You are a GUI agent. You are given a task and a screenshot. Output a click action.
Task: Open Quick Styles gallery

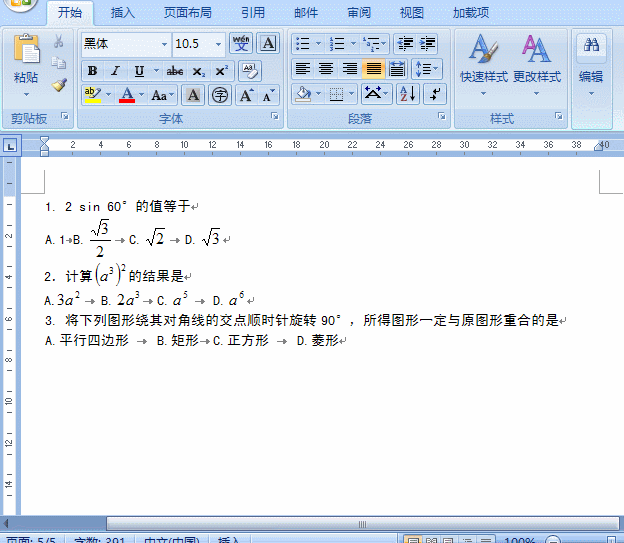(484, 64)
